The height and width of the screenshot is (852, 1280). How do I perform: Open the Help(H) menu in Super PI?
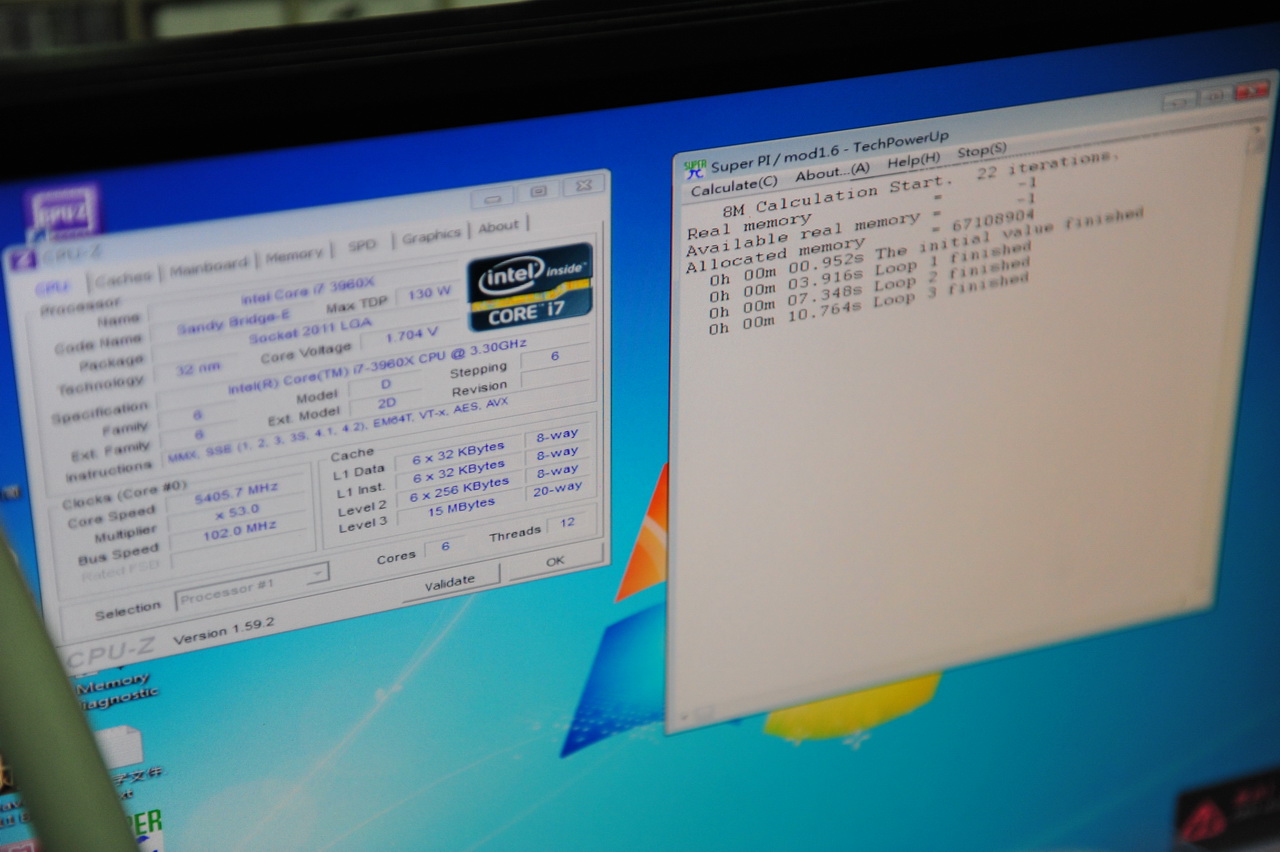[914, 160]
